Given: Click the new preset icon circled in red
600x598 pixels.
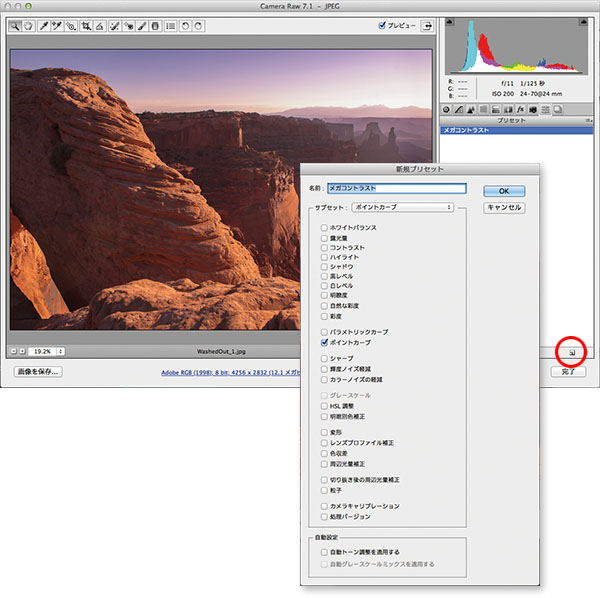Looking at the screenshot, I should point(570,351).
